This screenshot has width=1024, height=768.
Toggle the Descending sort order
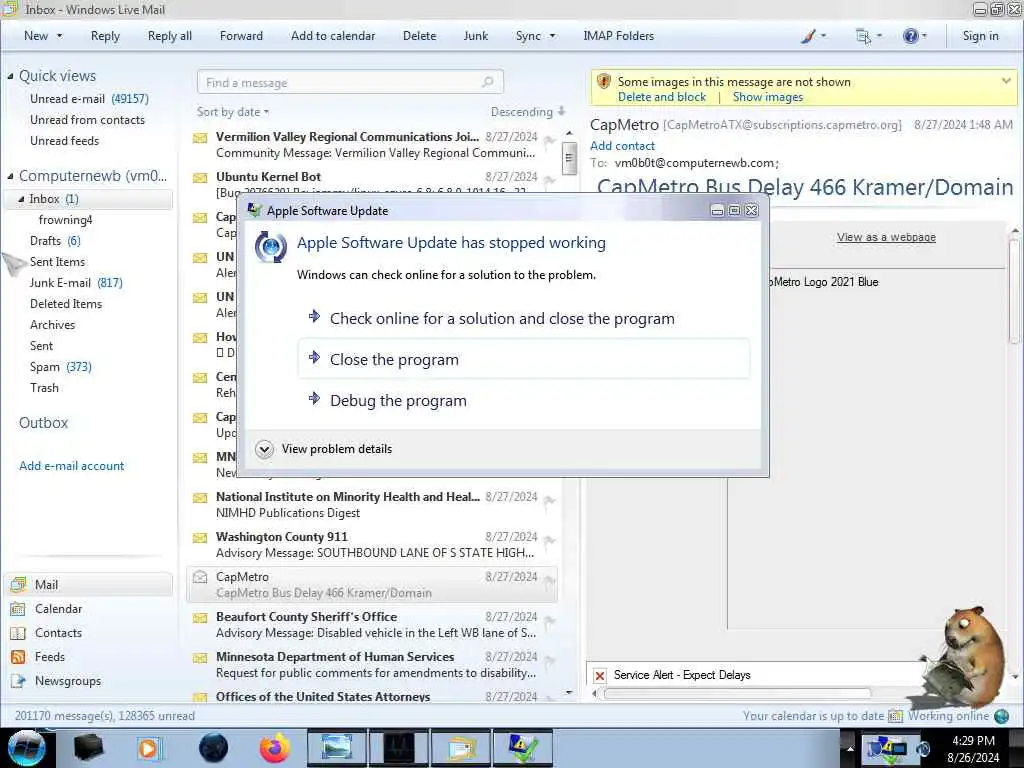[528, 112]
